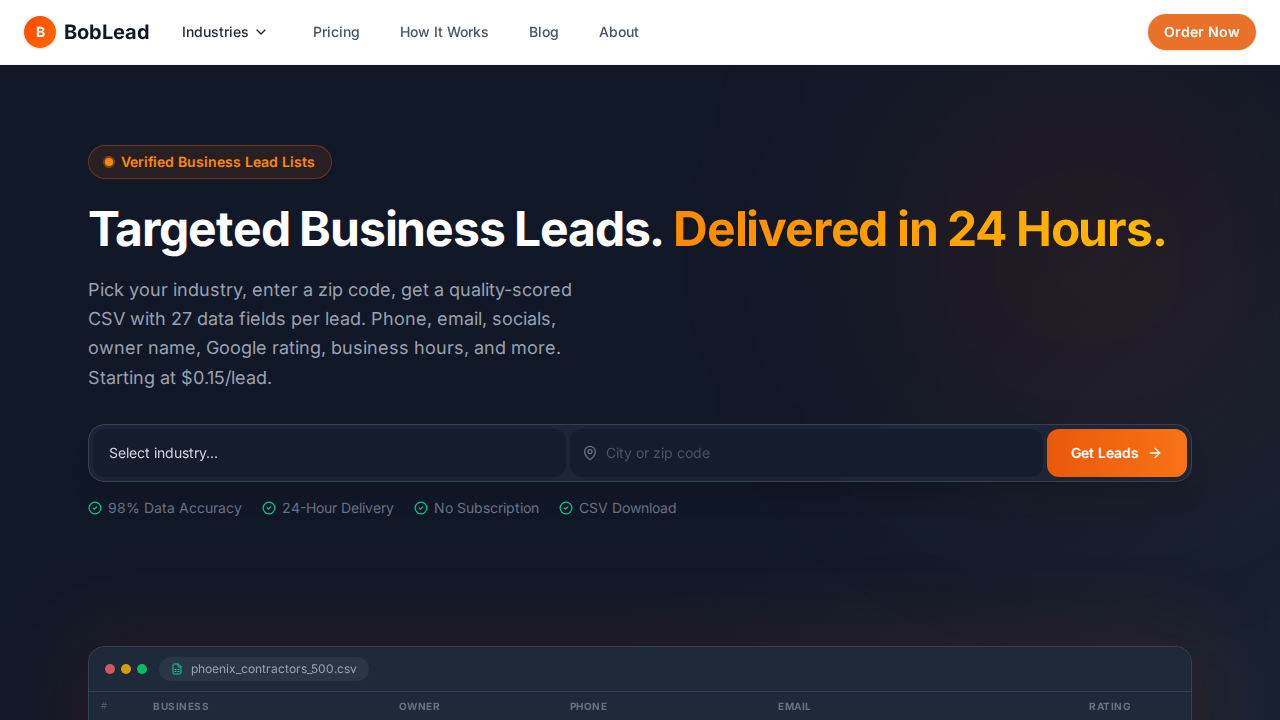Click the Order Now button

(x=1201, y=32)
